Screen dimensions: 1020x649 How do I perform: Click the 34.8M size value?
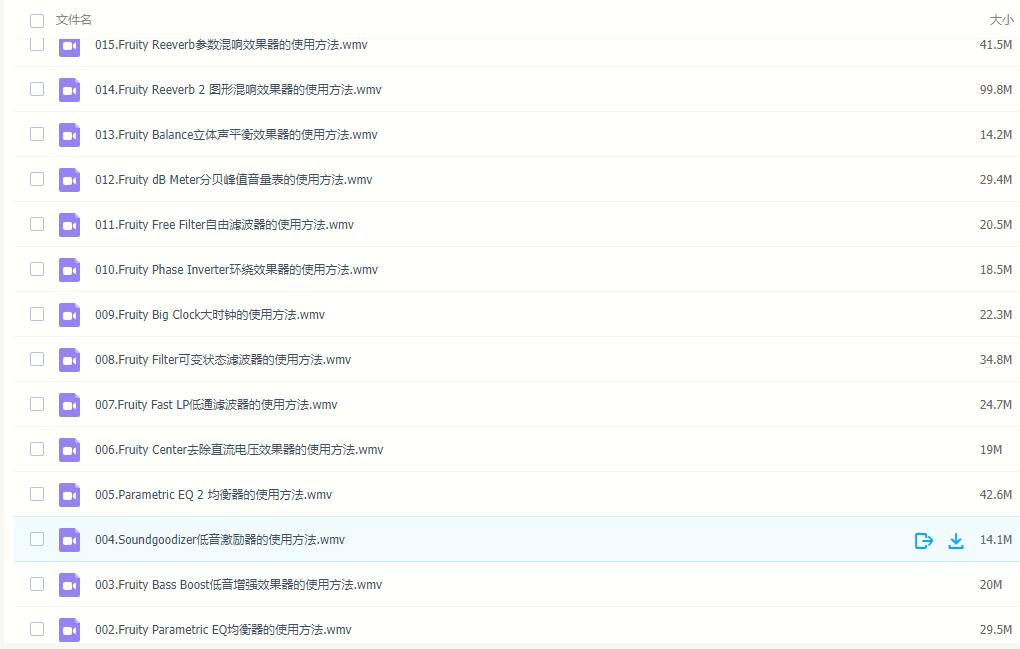[996, 360]
